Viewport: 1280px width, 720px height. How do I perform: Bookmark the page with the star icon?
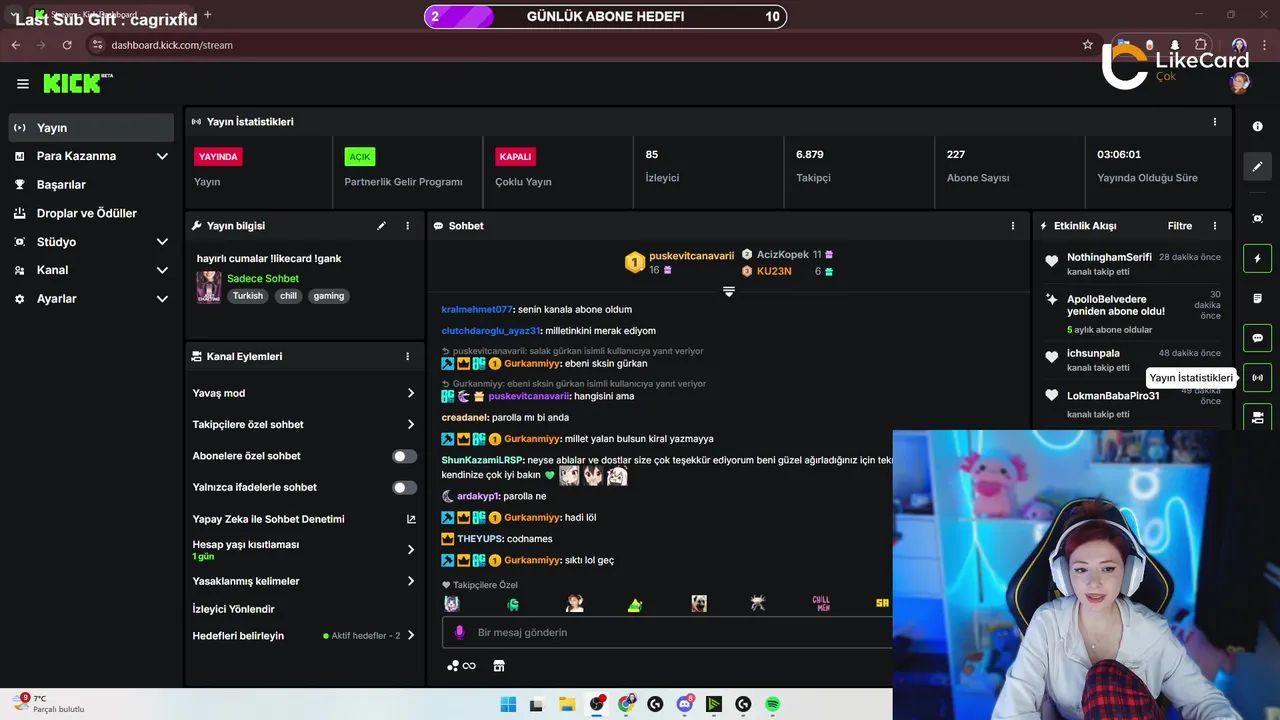(1087, 45)
